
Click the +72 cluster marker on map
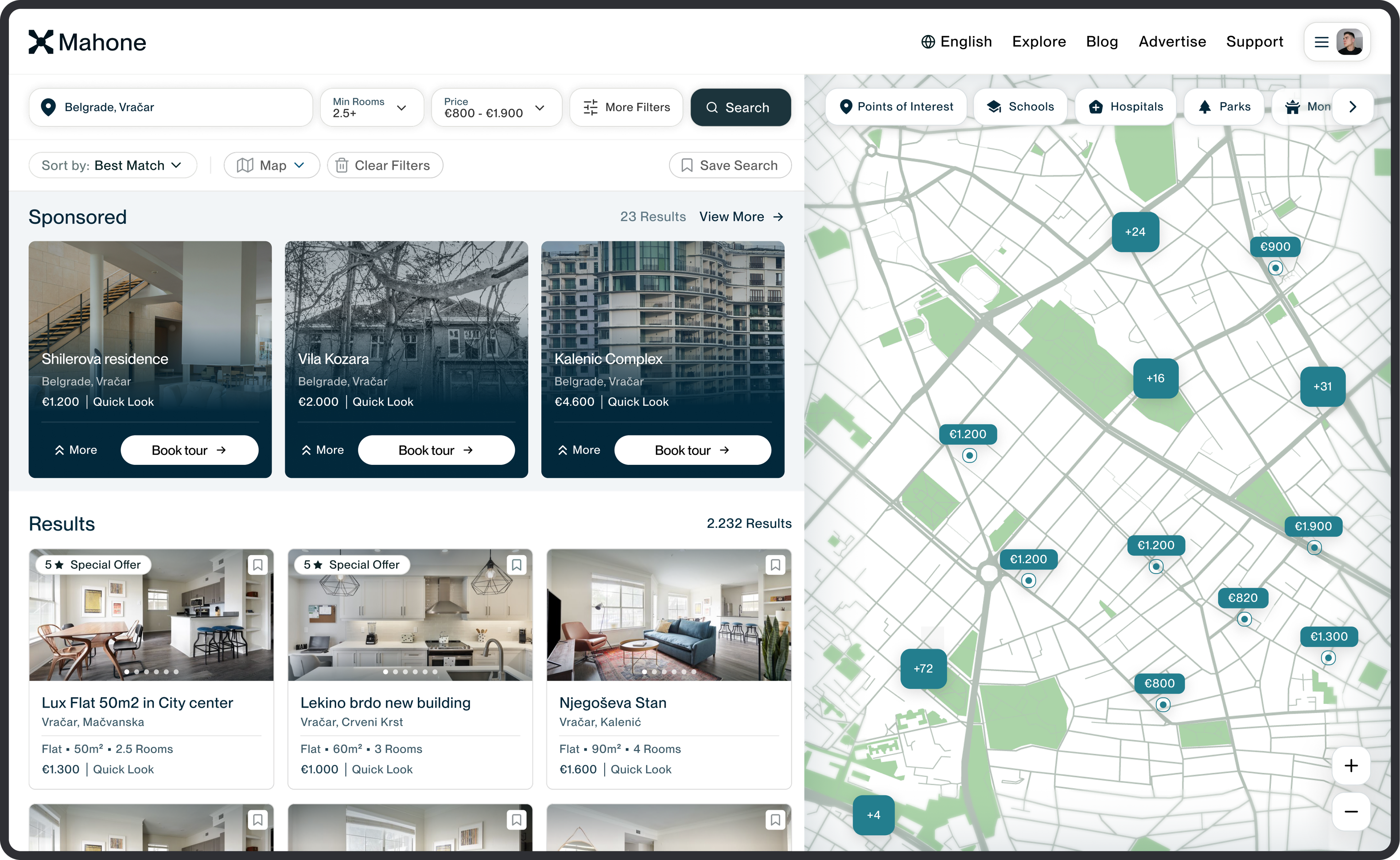[923, 668]
